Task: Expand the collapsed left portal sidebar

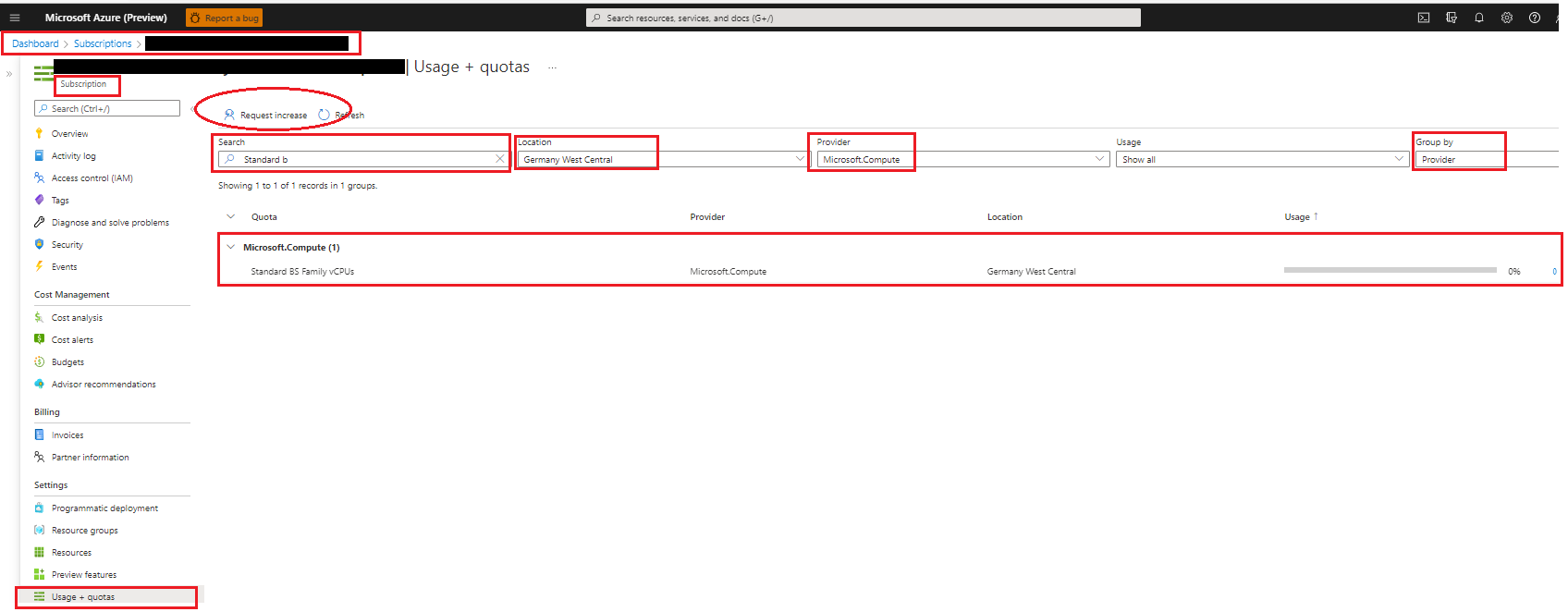Action: pos(9,74)
